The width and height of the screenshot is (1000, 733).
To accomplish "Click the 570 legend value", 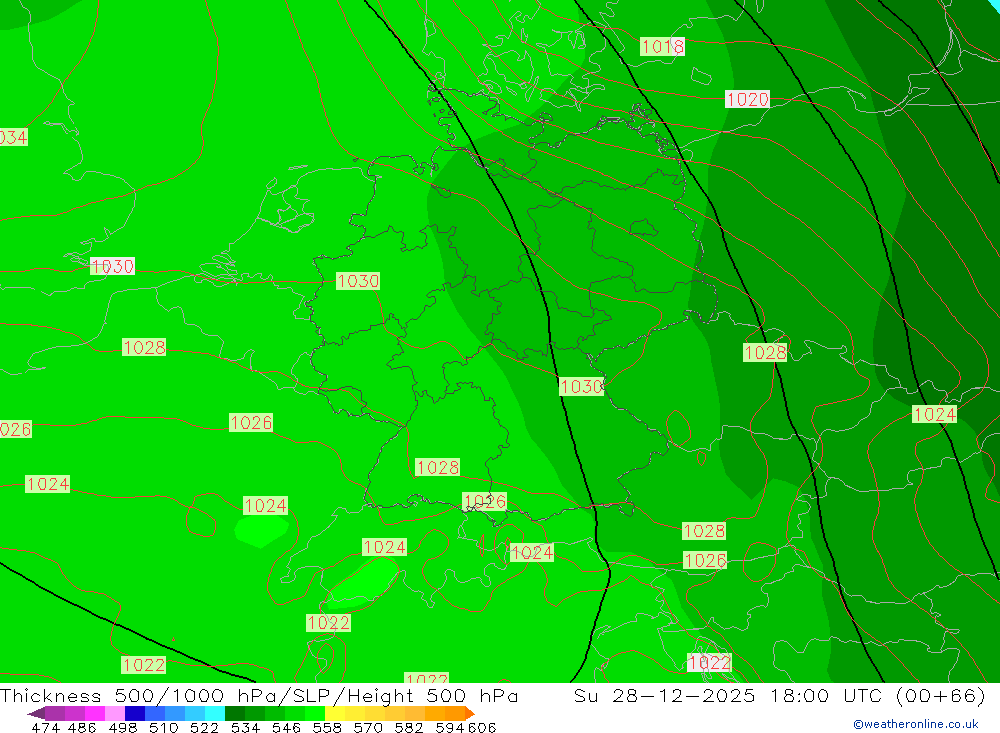I will tap(367, 727).
